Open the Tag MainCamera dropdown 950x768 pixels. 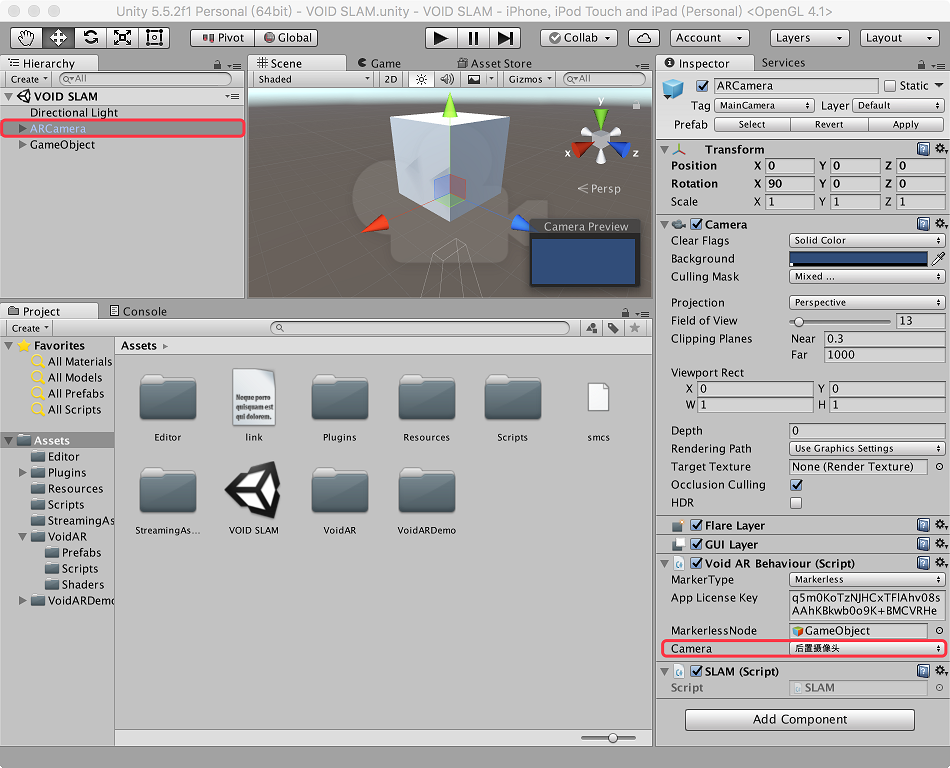764,105
